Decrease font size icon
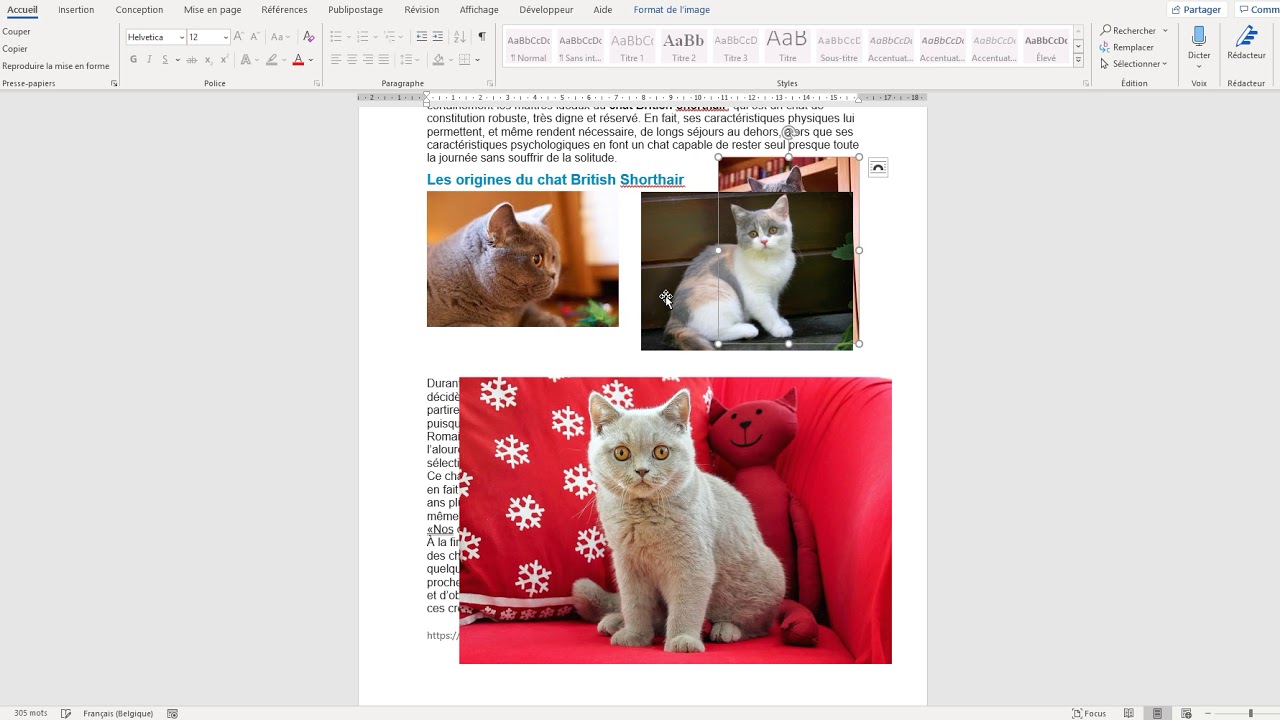This screenshot has height=720, width=1280. point(255,37)
